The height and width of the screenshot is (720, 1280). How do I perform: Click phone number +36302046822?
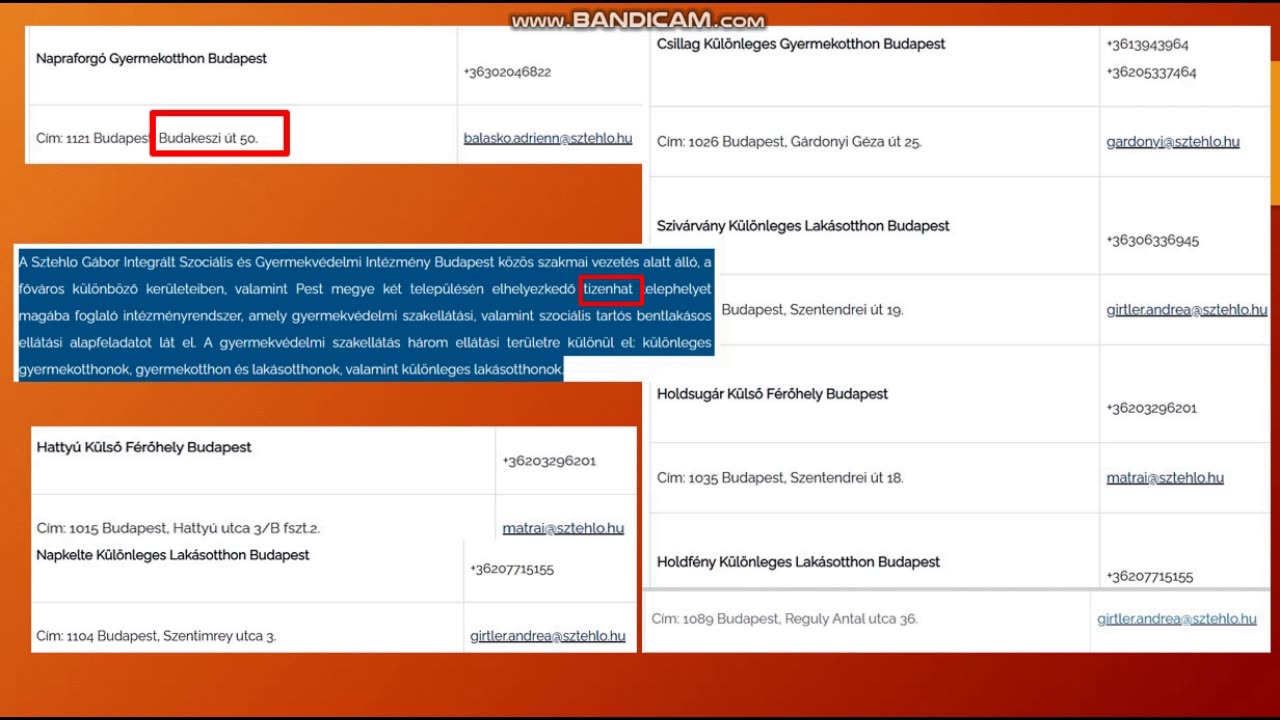coord(507,72)
